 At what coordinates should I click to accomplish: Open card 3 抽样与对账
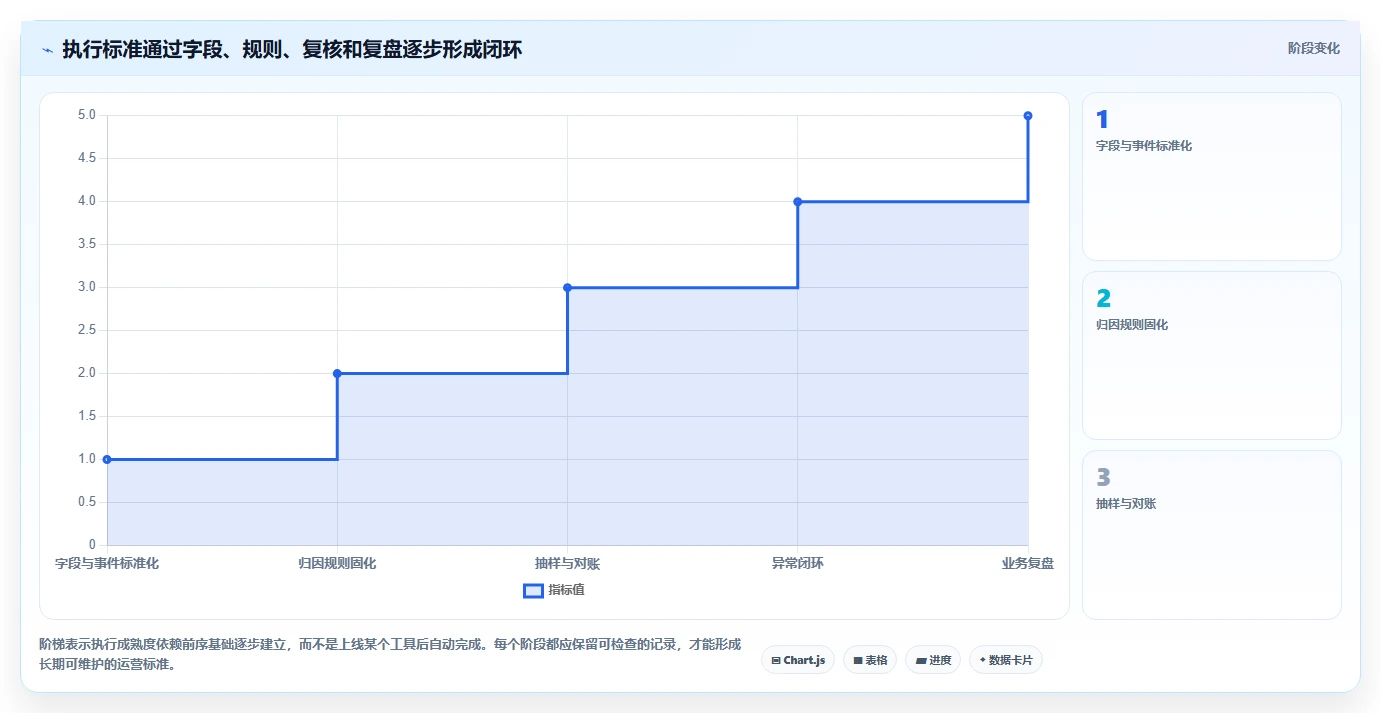[x=1211, y=534]
